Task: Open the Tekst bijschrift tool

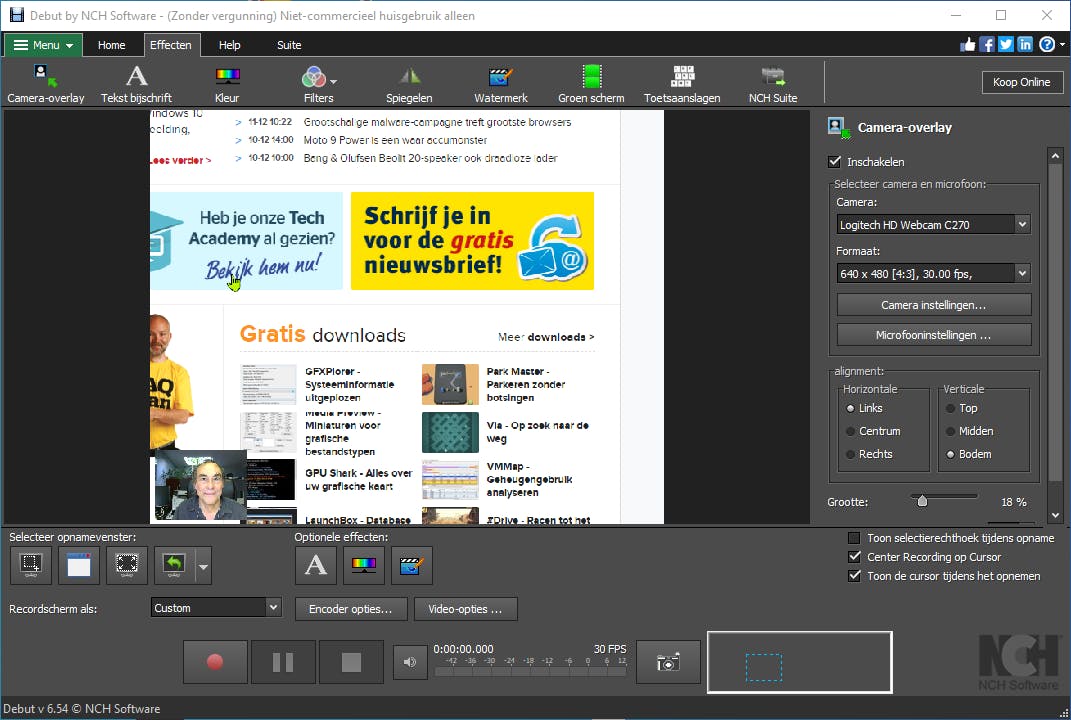Action: click(x=136, y=83)
